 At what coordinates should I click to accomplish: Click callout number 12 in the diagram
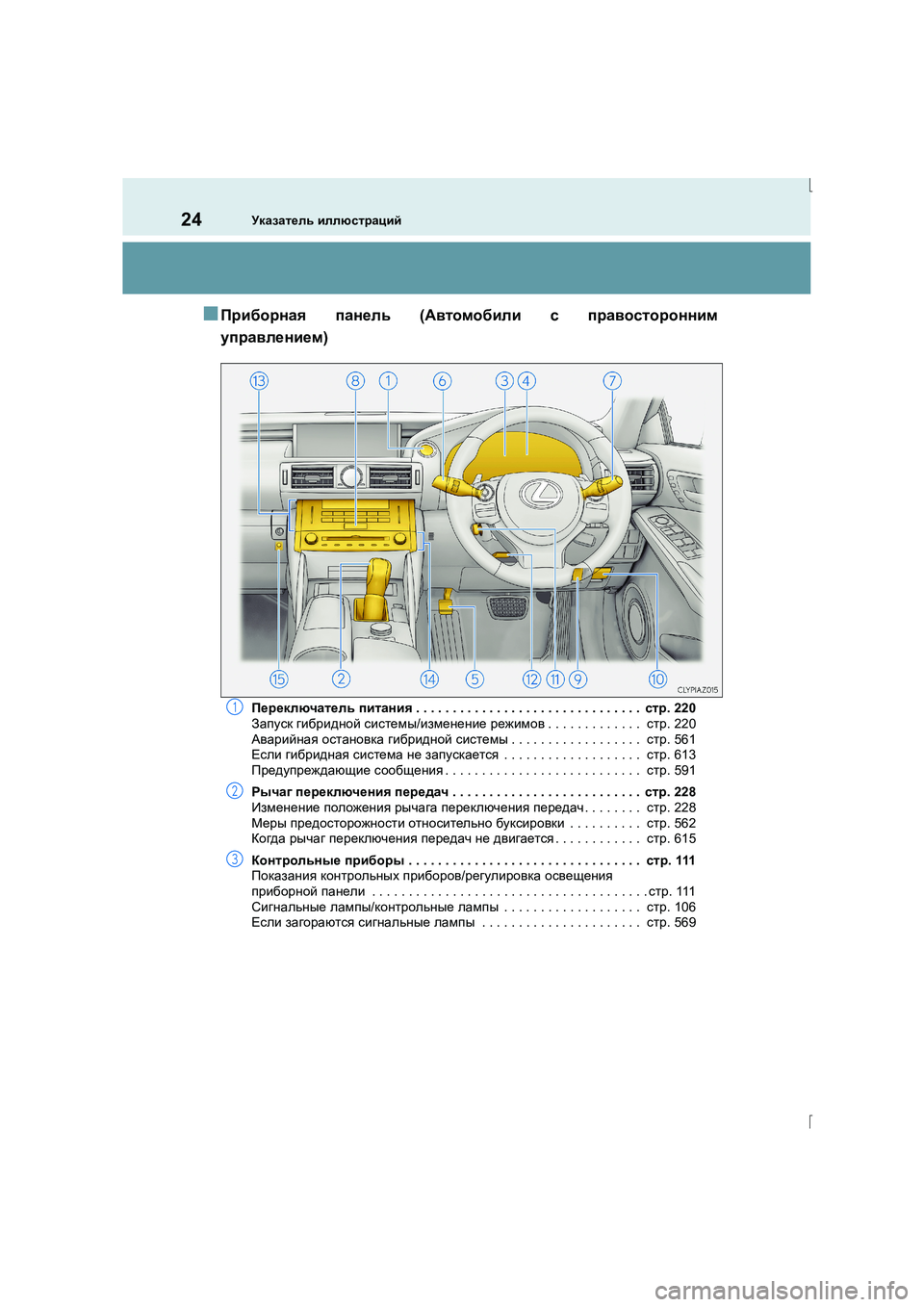click(x=532, y=679)
